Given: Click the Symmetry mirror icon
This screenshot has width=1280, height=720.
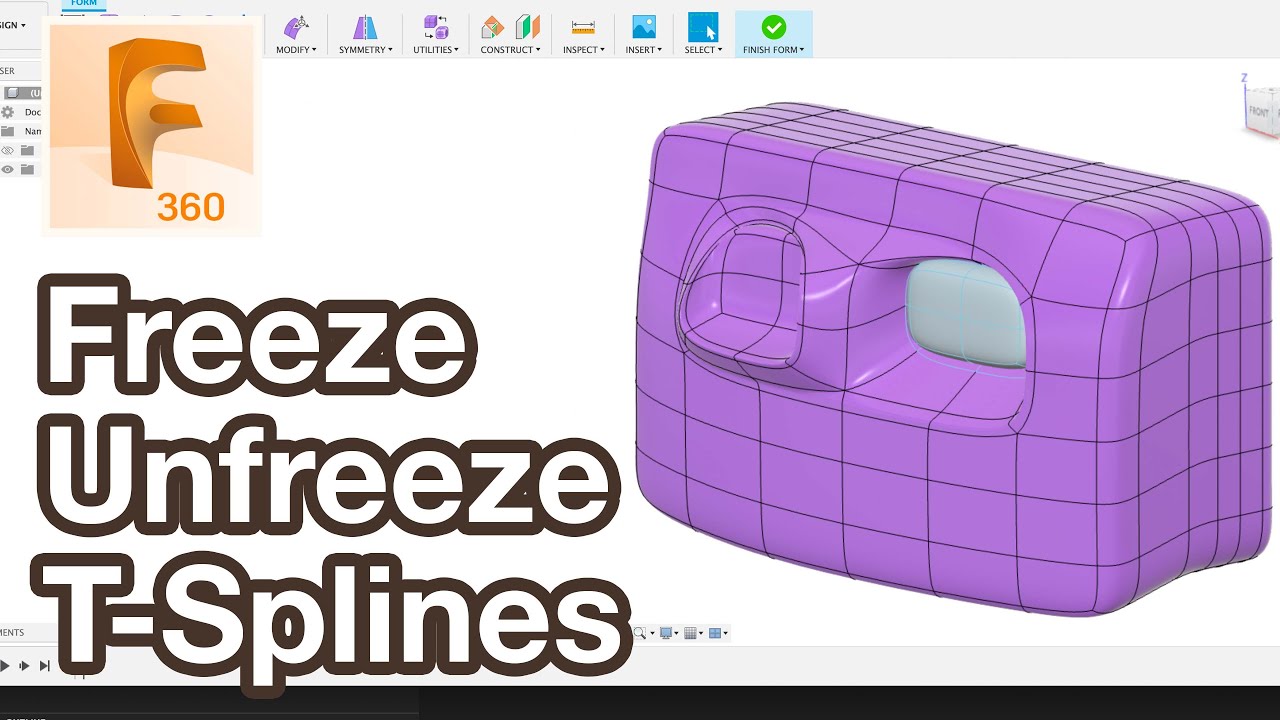Looking at the screenshot, I should tap(365, 27).
